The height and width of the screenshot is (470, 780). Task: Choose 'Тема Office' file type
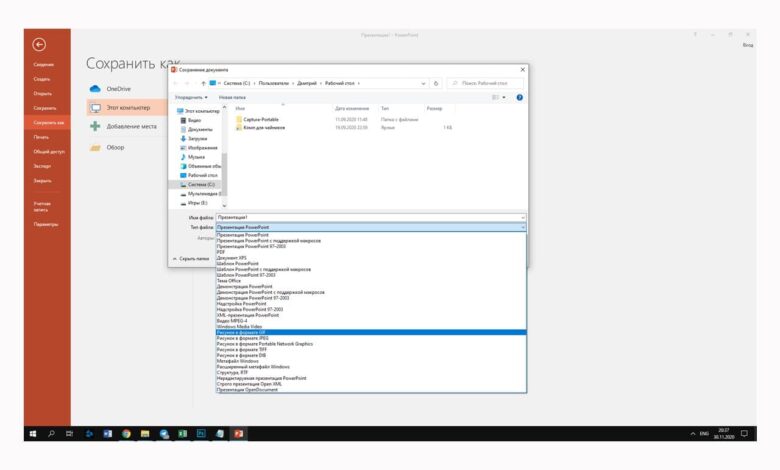click(371, 281)
